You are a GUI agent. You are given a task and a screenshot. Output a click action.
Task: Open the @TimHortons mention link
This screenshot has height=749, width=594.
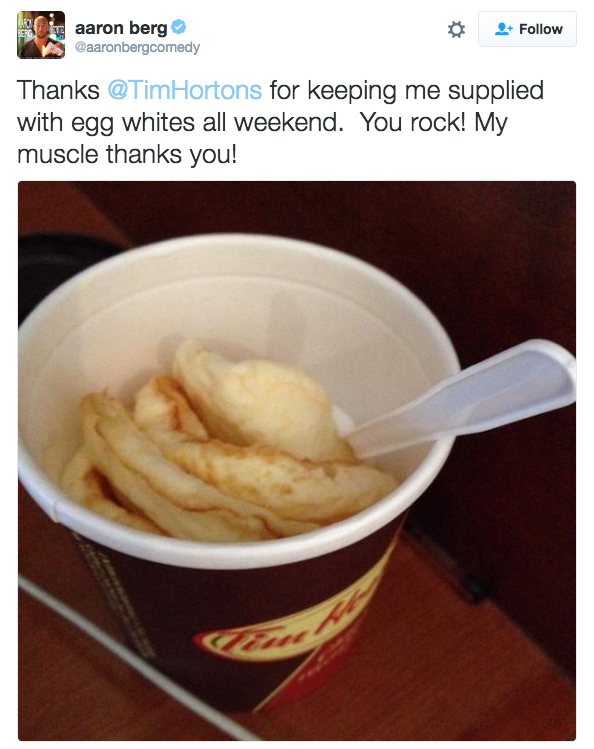tap(185, 90)
